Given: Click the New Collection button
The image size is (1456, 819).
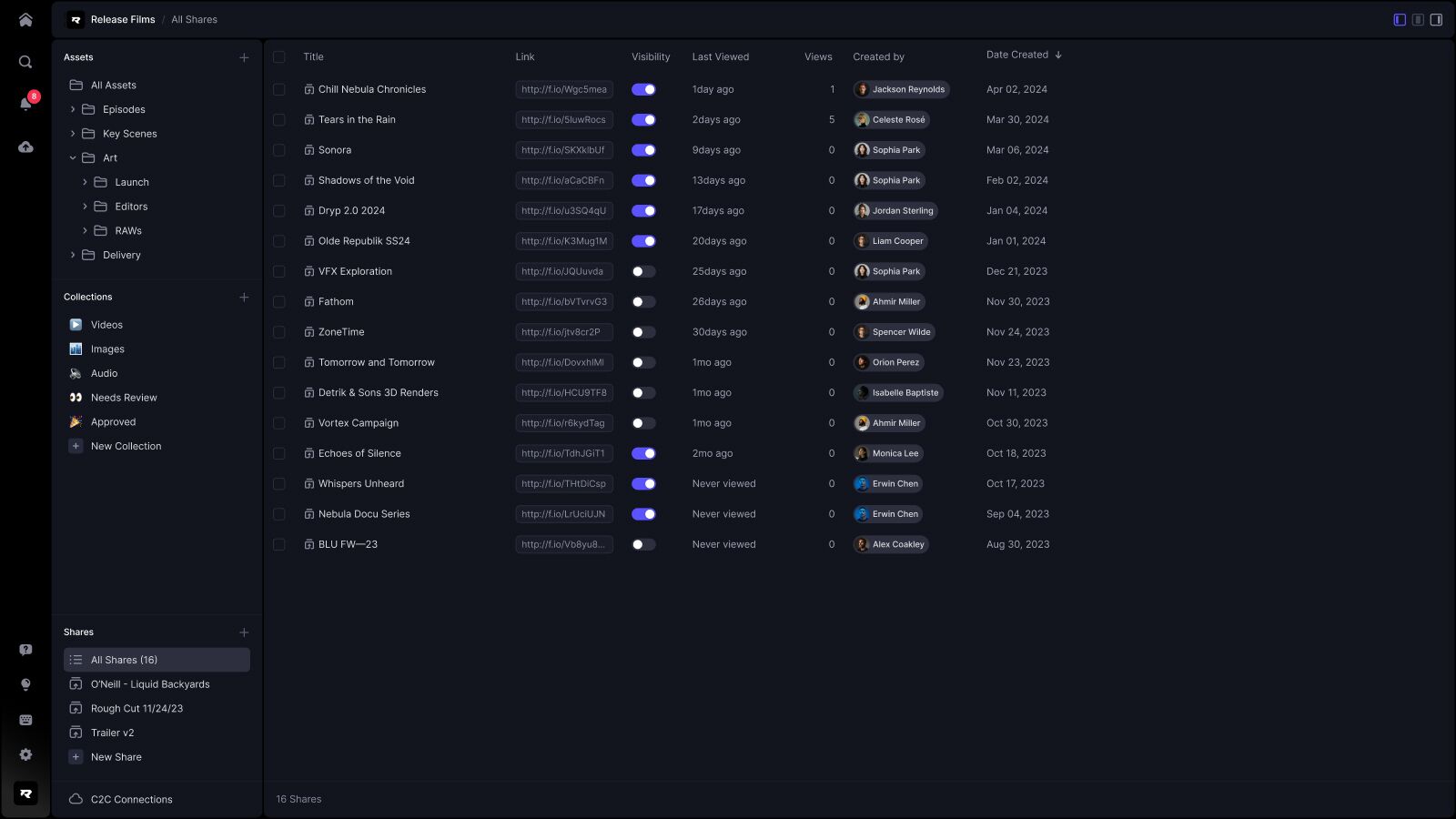Looking at the screenshot, I should (126, 446).
